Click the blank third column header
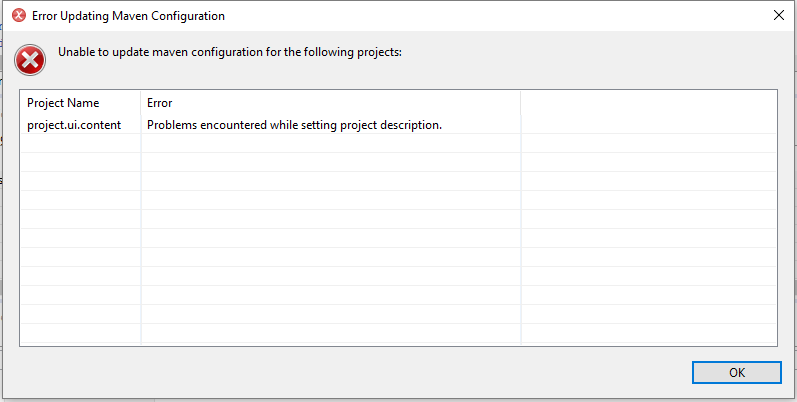Screen dimensions: 797x402 pyautogui.click(x=648, y=103)
